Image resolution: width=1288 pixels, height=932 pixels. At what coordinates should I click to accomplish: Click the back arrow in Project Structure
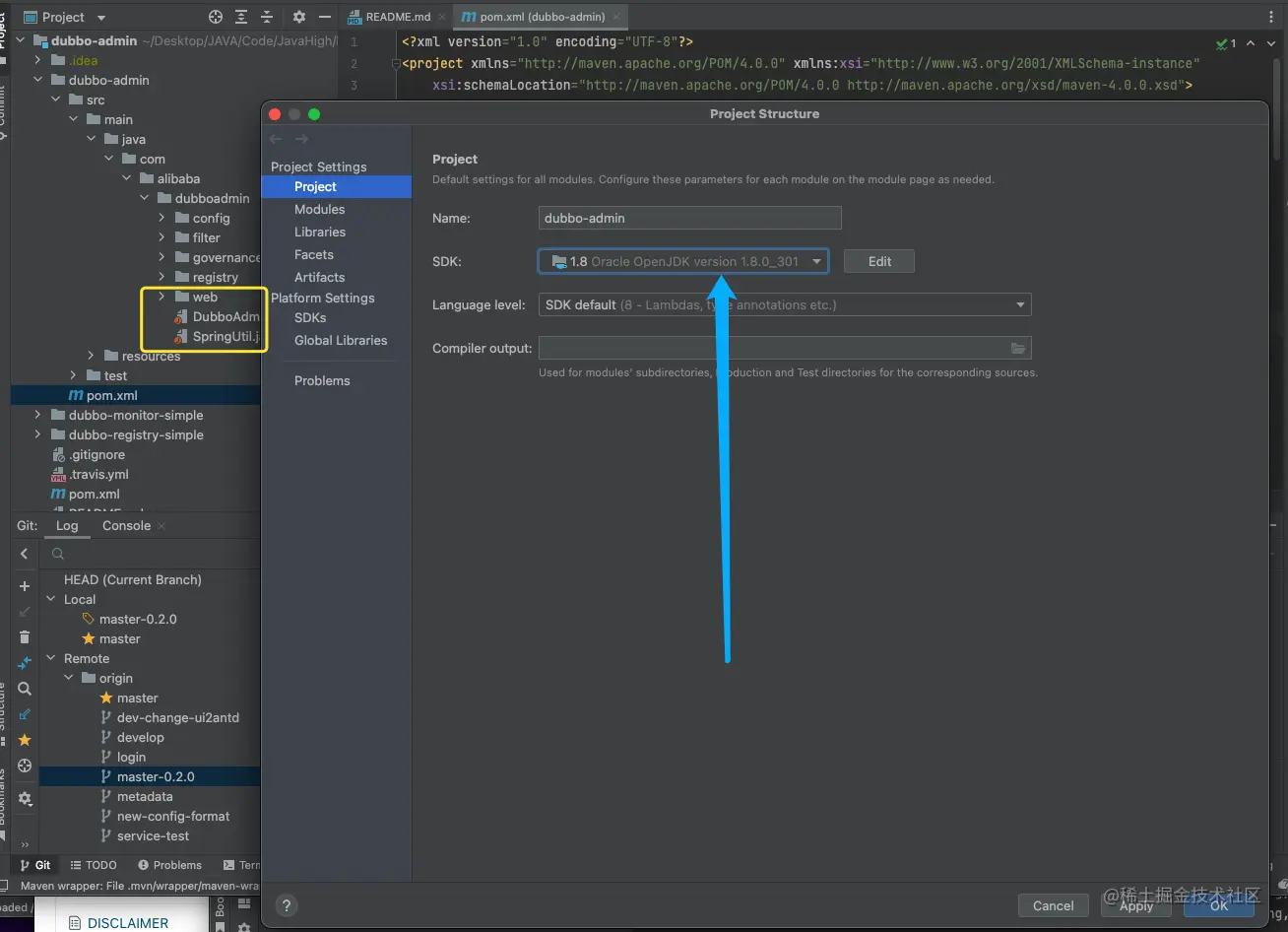click(x=276, y=139)
